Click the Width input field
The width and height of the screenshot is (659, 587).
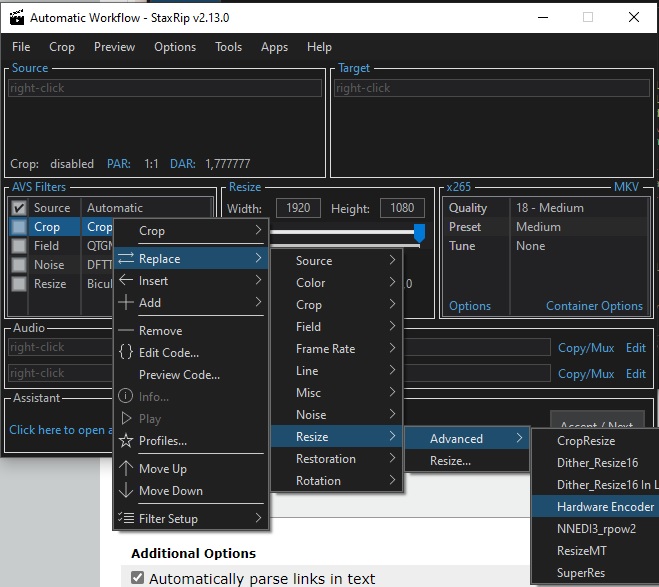297,208
